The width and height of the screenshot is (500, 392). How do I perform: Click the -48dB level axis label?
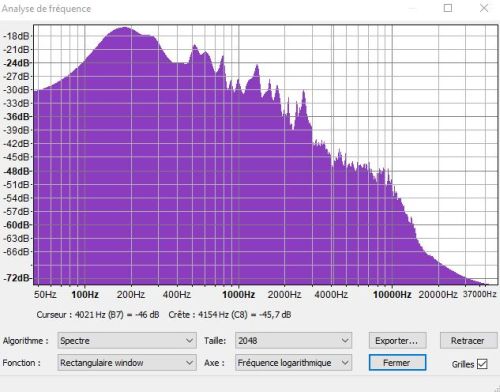[x=17, y=171]
